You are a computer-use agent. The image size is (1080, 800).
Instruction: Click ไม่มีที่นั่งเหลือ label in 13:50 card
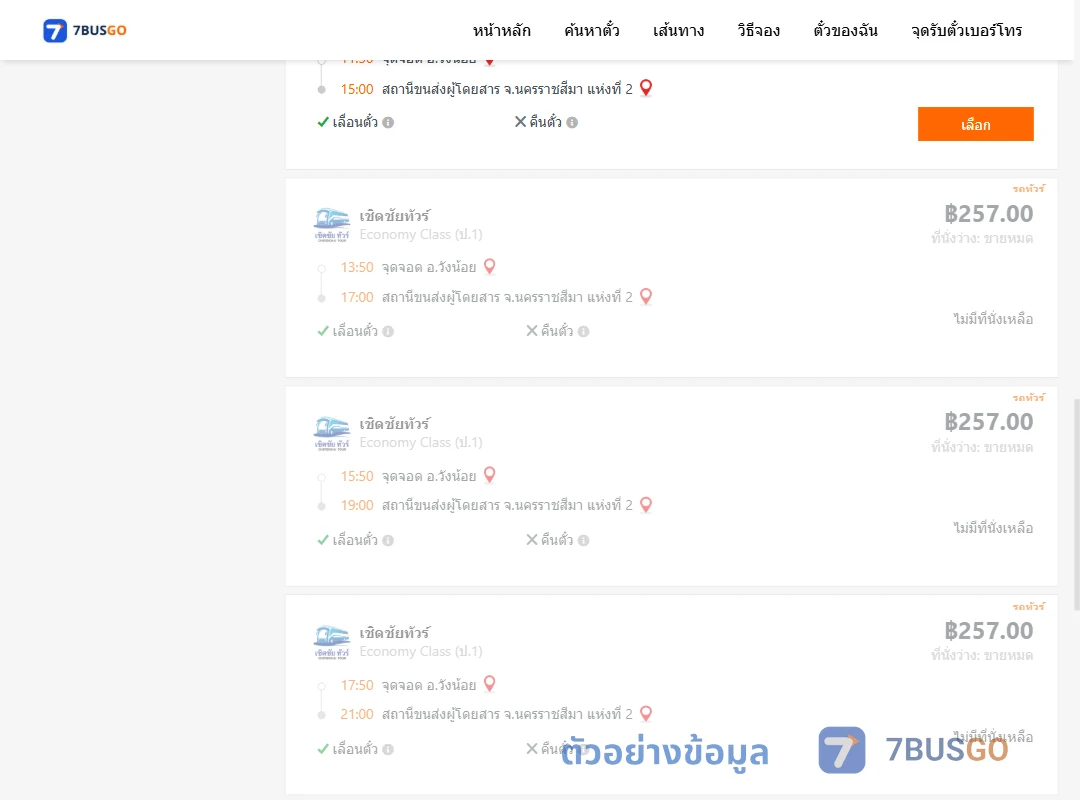(993, 319)
